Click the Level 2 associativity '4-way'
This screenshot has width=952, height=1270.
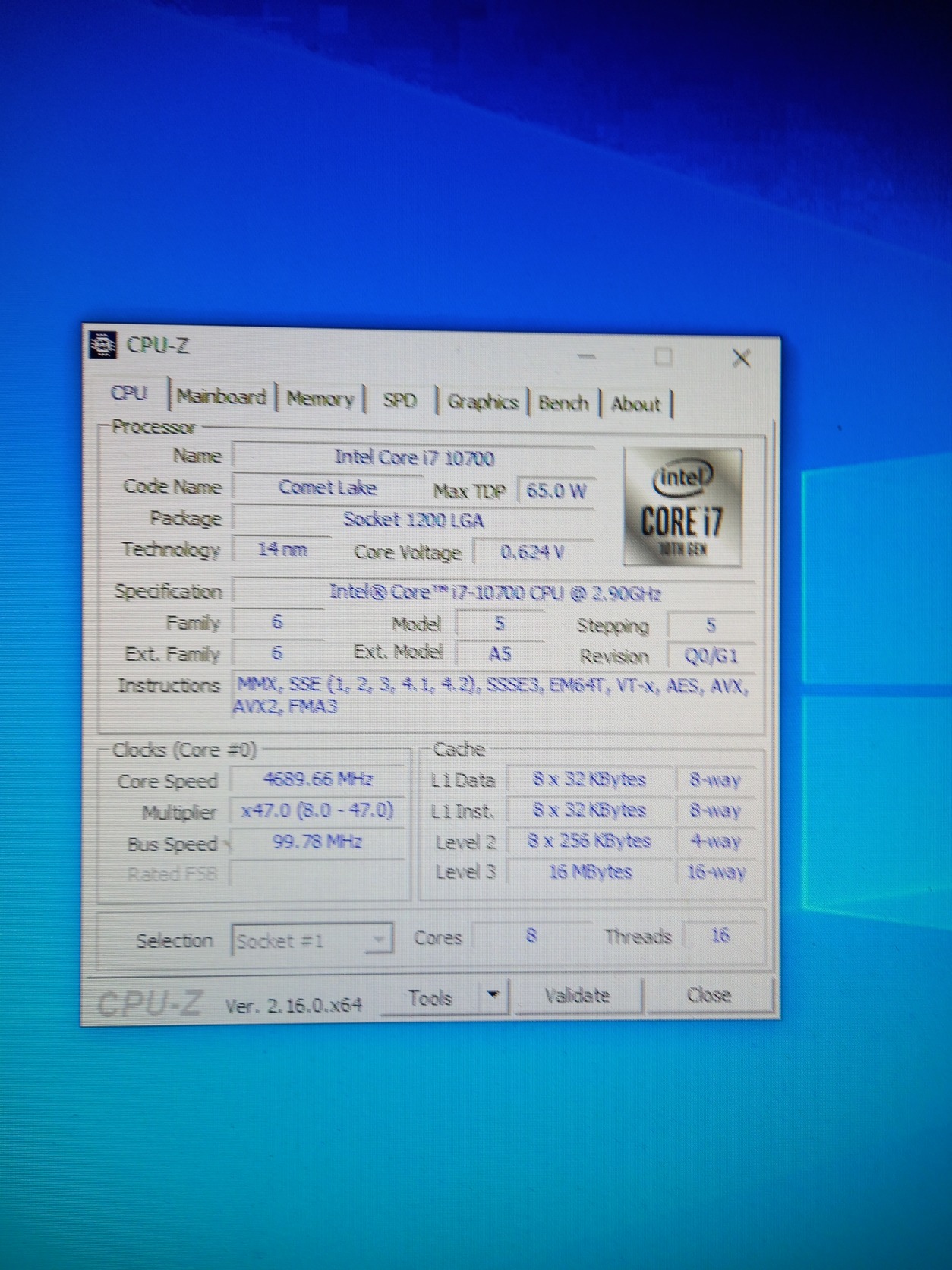click(716, 841)
